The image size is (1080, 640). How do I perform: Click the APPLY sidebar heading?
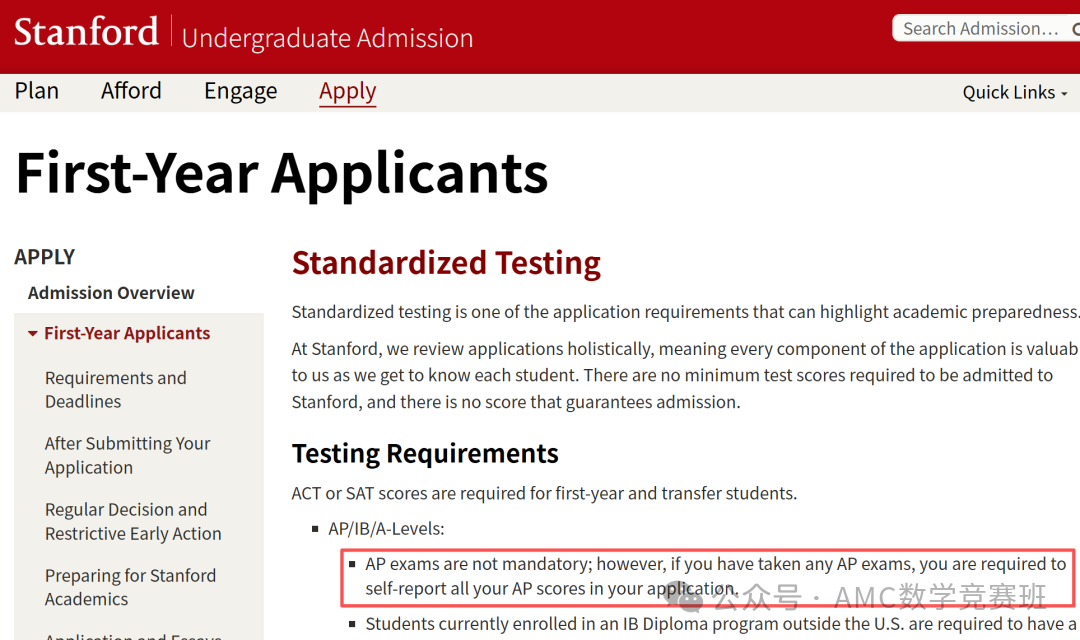coord(45,257)
